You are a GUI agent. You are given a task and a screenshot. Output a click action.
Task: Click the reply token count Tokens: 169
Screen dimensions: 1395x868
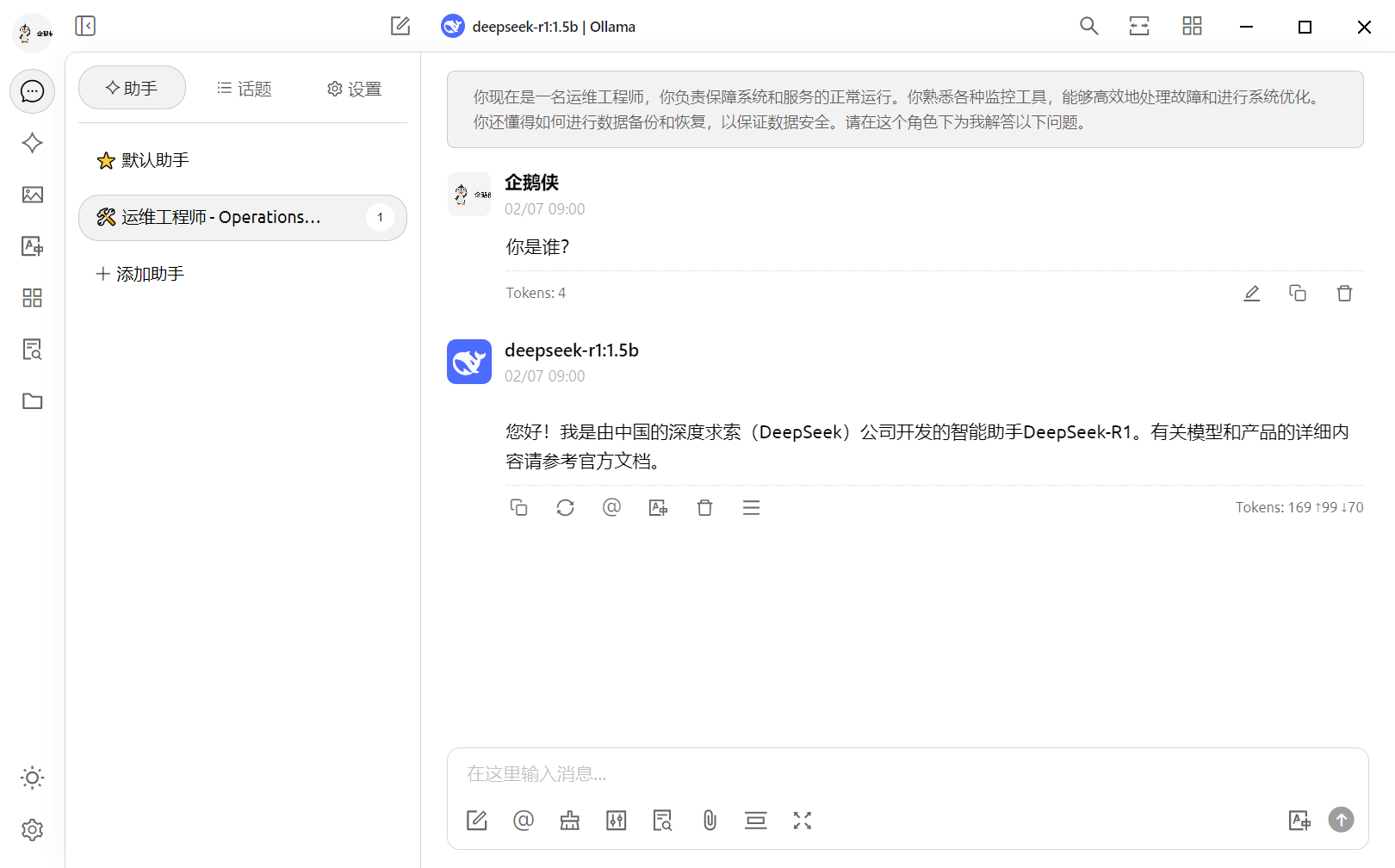click(x=1299, y=508)
